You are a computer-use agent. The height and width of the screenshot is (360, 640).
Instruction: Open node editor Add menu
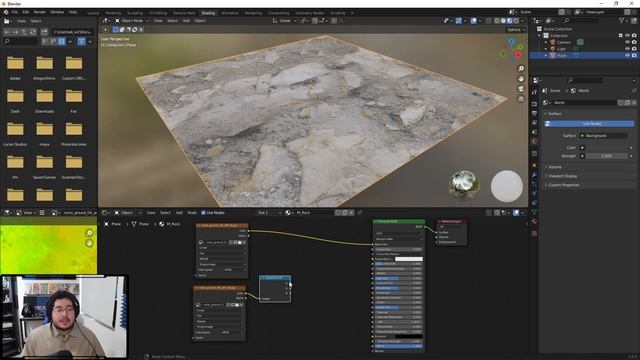click(x=179, y=213)
